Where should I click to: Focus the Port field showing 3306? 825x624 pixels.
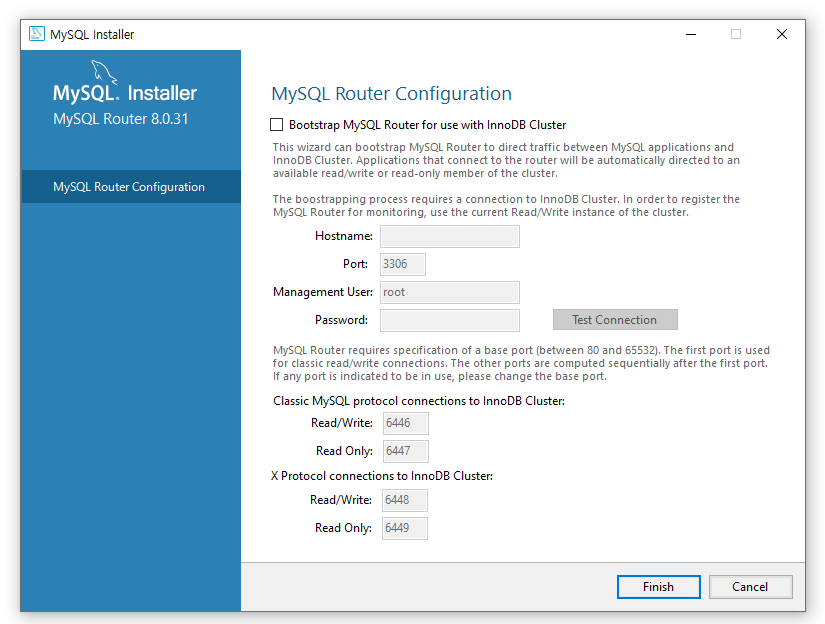pos(403,264)
